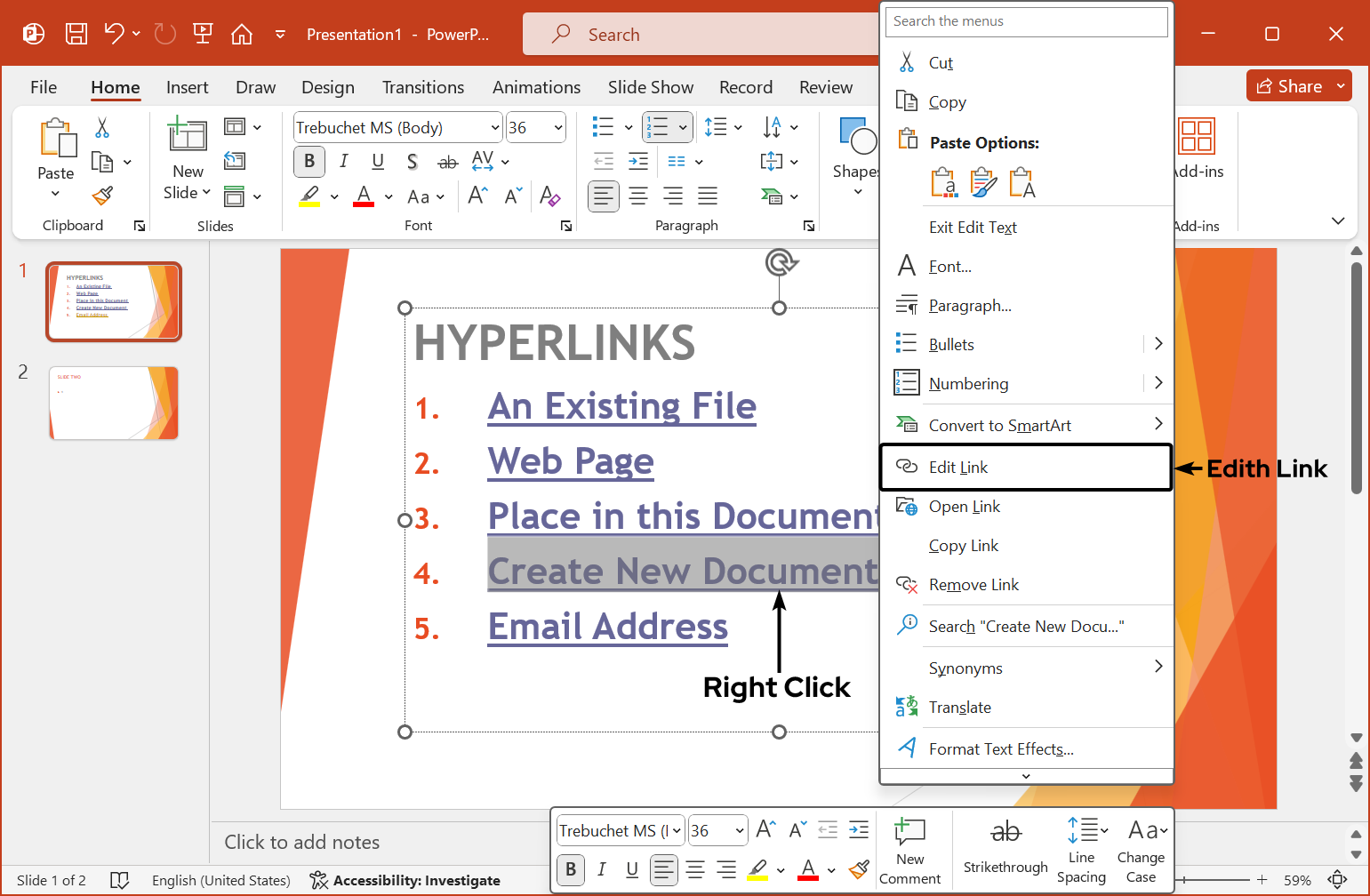This screenshot has height=896, width=1370.
Task: Switch to the Animations ribbon tab
Action: (x=536, y=87)
